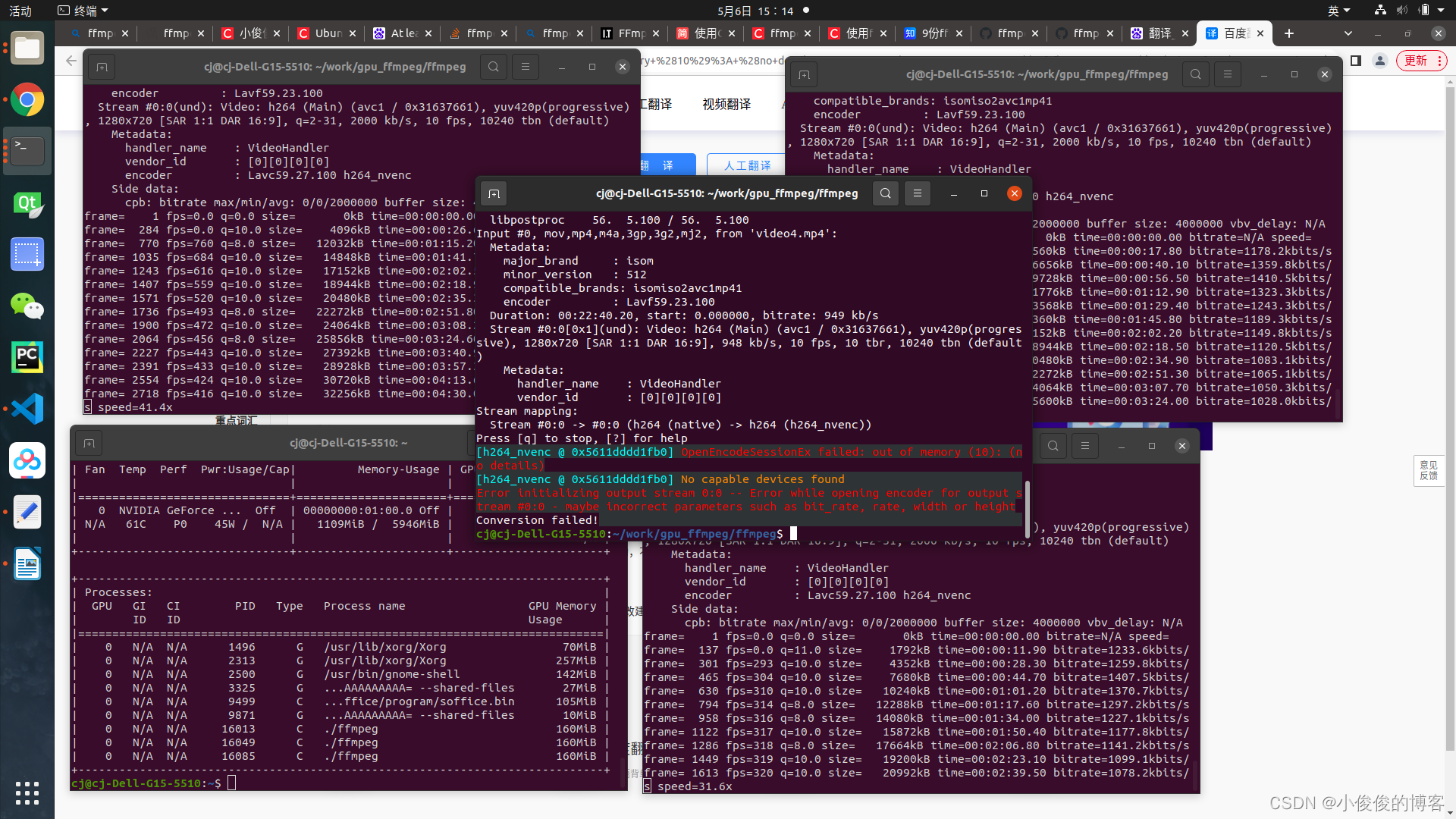Open hamburger menu in bottom-right terminal
This screenshot has height=819, width=1456.
pyautogui.click(x=1085, y=446)
